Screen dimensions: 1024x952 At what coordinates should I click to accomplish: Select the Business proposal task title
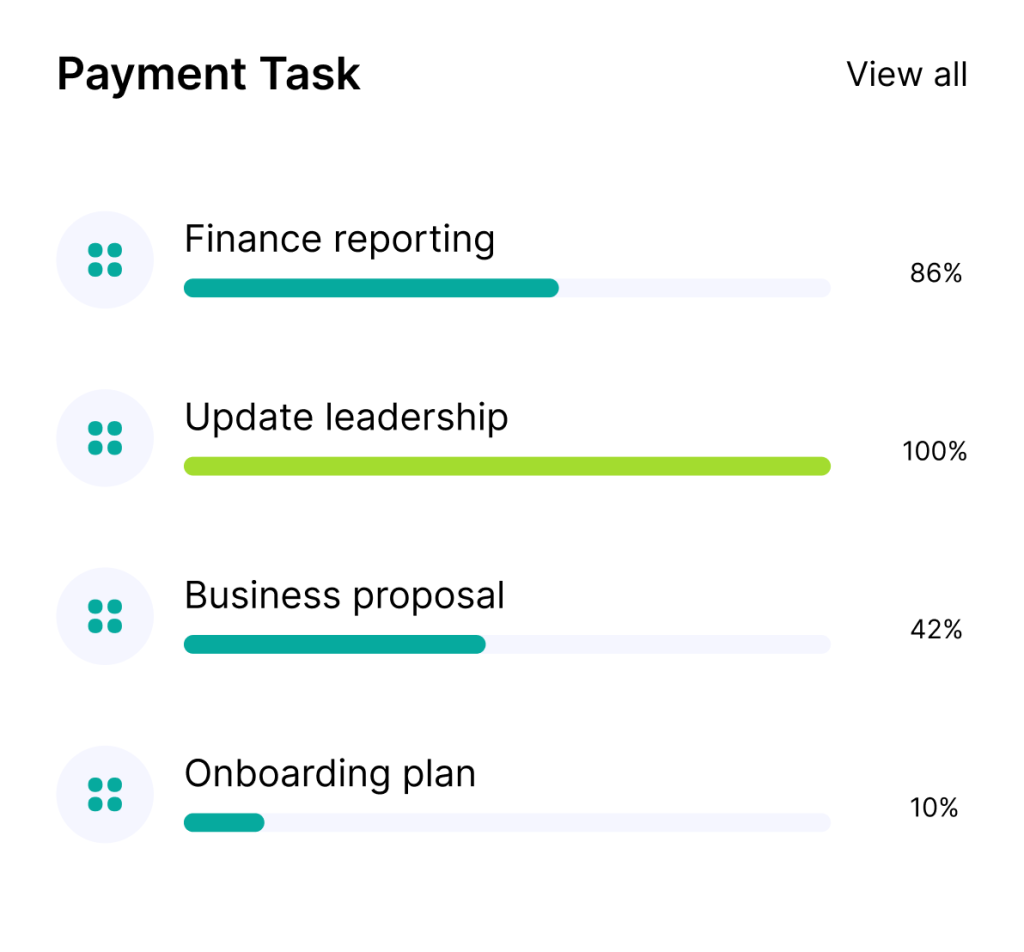tap(344, 596)
